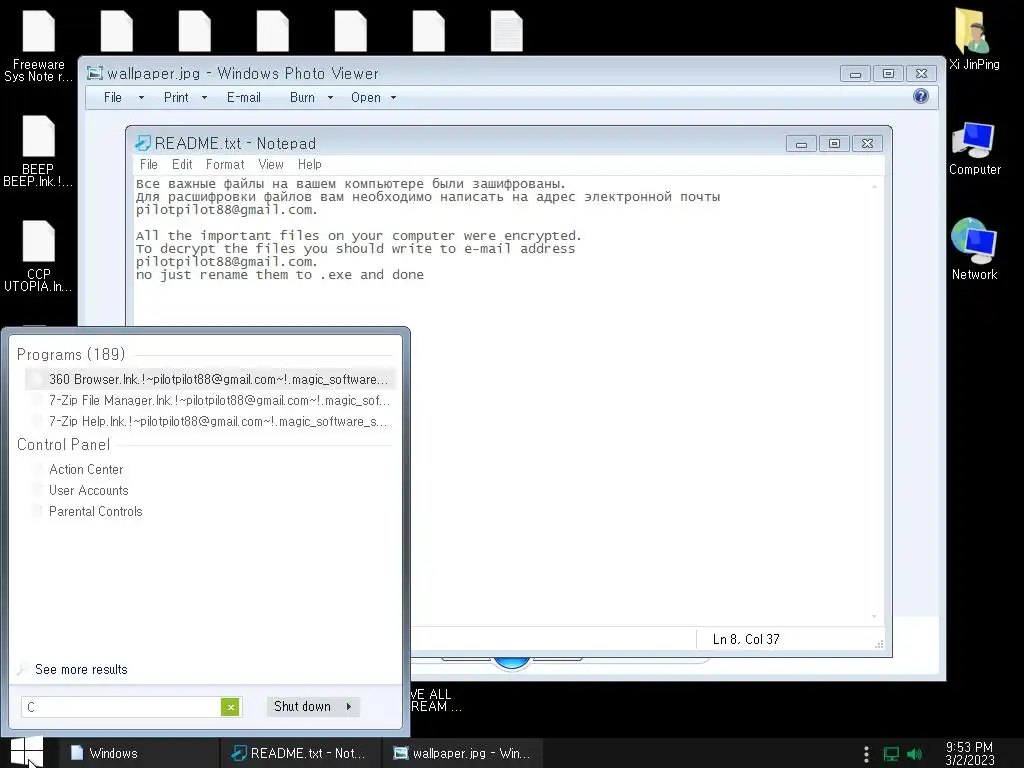Open the lined text file on desktop
Viewport: 1024px width, 768px height.
(506, 31)
